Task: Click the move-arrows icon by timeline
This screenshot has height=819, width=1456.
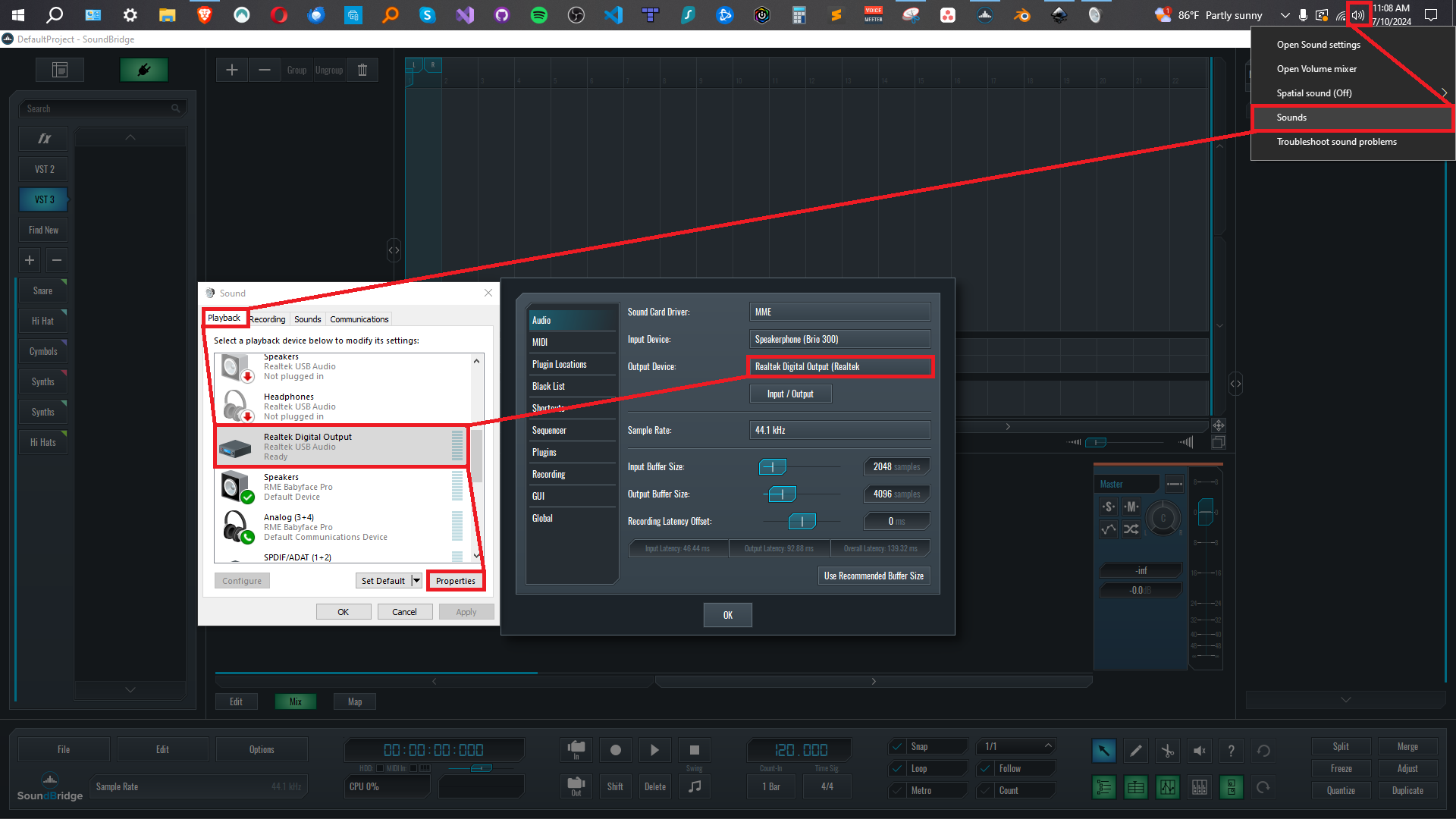Action: click(x=1219, y=425)
